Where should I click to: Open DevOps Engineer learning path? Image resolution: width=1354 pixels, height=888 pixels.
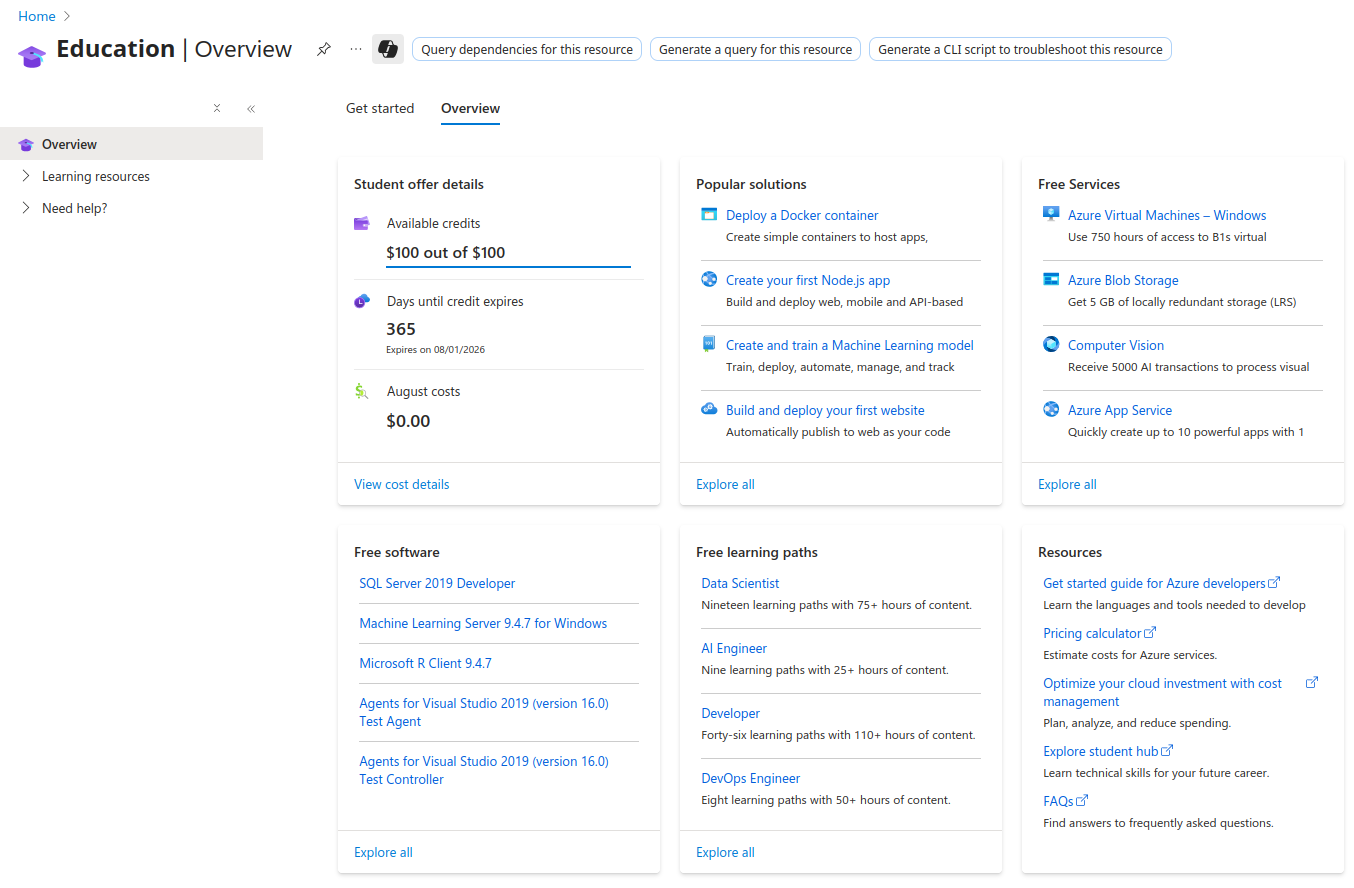tap(751, 778)
